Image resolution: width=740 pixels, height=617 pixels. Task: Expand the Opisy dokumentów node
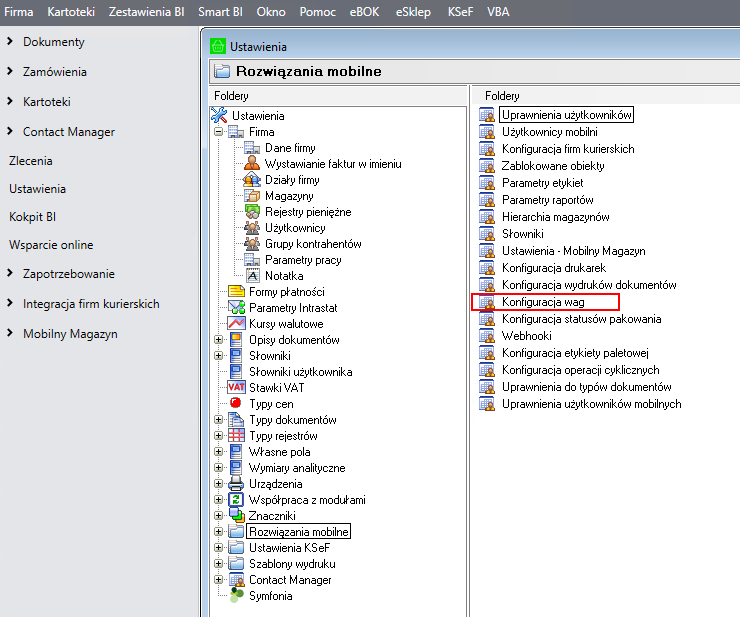point(219,340)
